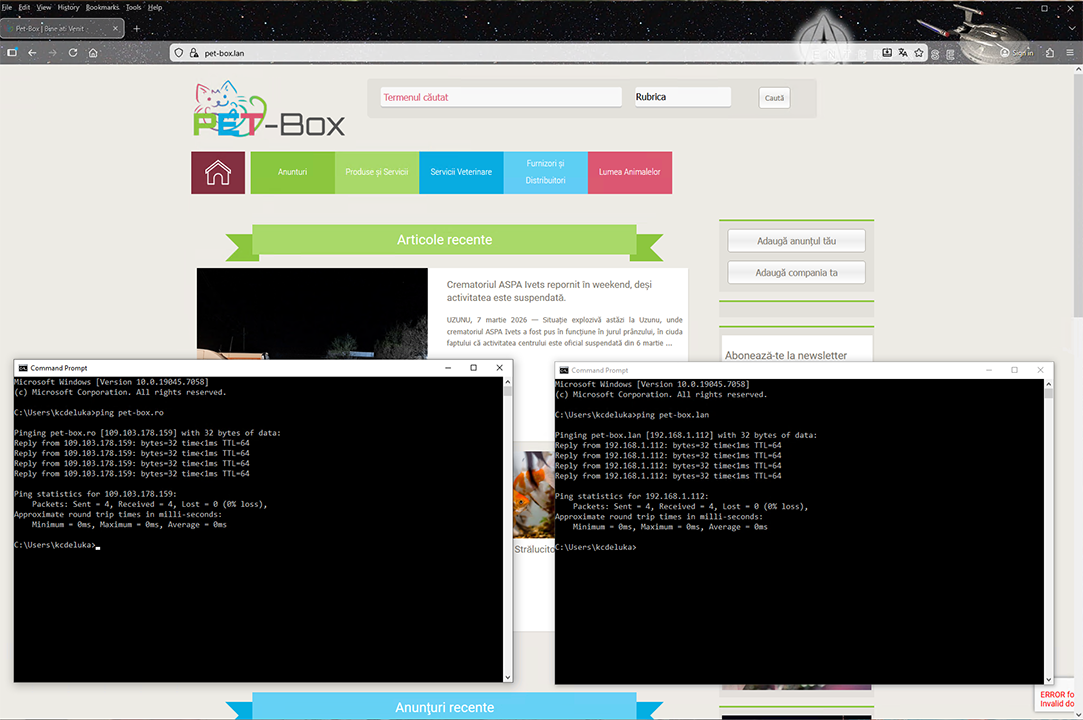This screenshot has height=720, width=1083.
Task: Click the Pet-Box home icon button
Action: coord(218,173)
